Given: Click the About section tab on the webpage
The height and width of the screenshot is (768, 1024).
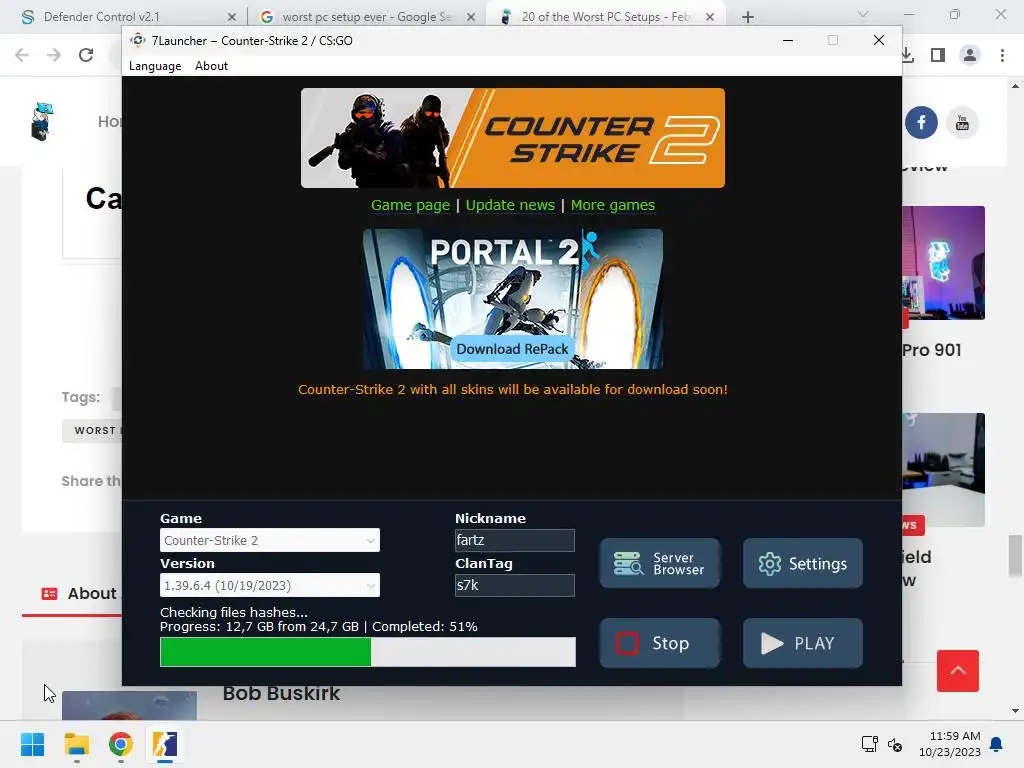Looking at the screenshot, I should (80, 594).
